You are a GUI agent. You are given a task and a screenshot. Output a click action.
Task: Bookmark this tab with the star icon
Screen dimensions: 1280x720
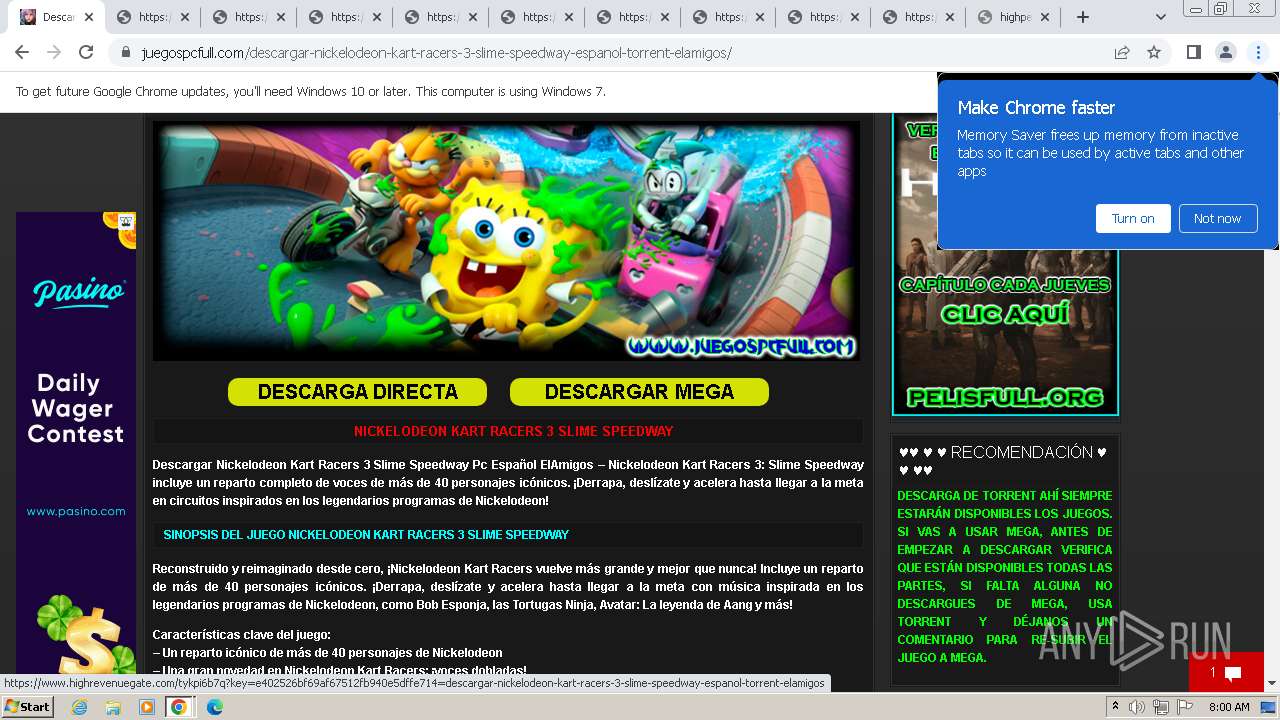click(x=1154, y=53)
